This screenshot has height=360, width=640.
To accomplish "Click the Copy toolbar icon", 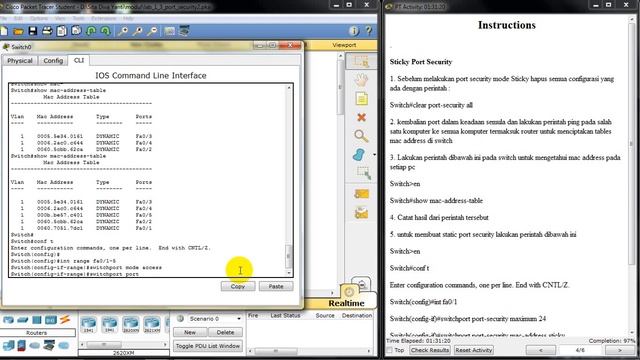I will click(62, 31).
